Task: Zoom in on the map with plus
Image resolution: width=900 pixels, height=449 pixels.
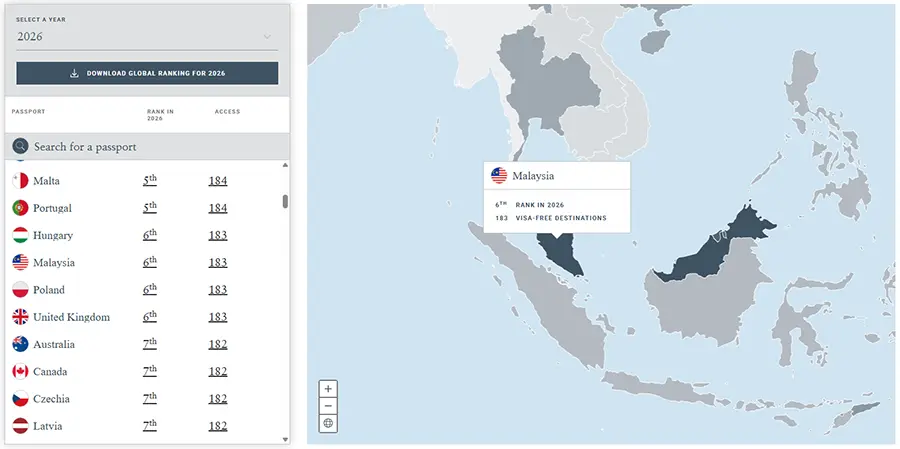Action: point(328,389)
